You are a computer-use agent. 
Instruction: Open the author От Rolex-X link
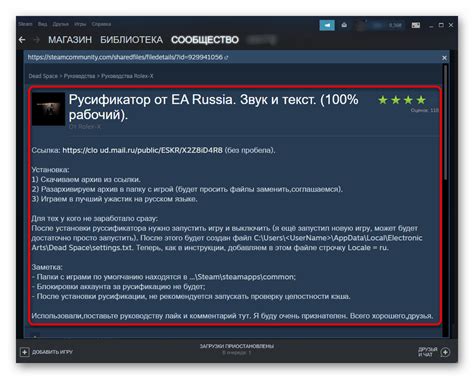(85, 127)
